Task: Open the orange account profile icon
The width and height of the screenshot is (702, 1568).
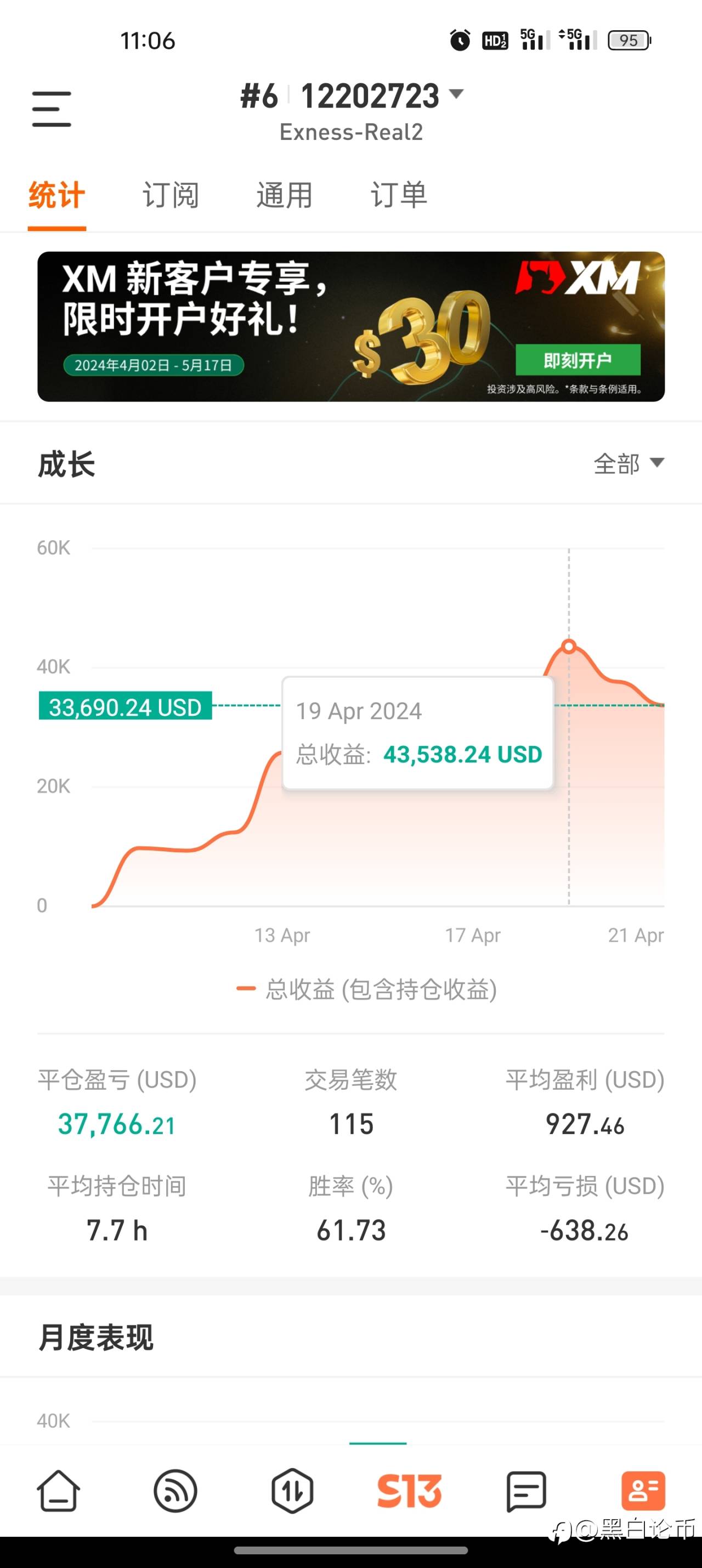Action: (x=643, y=1491)
